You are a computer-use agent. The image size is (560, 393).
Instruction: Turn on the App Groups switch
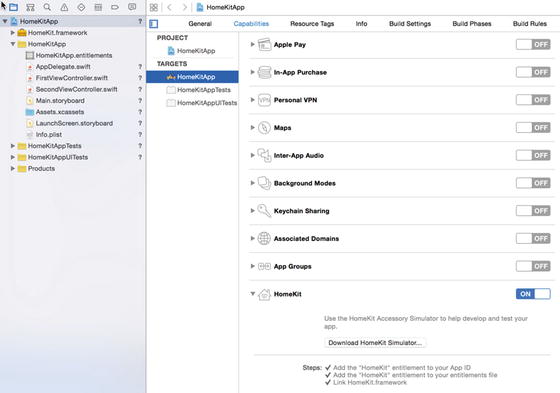(x=533, y=267)
